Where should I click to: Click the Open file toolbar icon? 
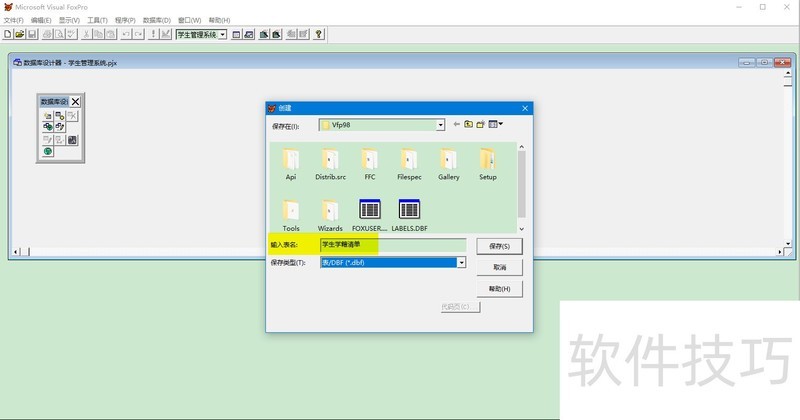[x=19, y=34]
